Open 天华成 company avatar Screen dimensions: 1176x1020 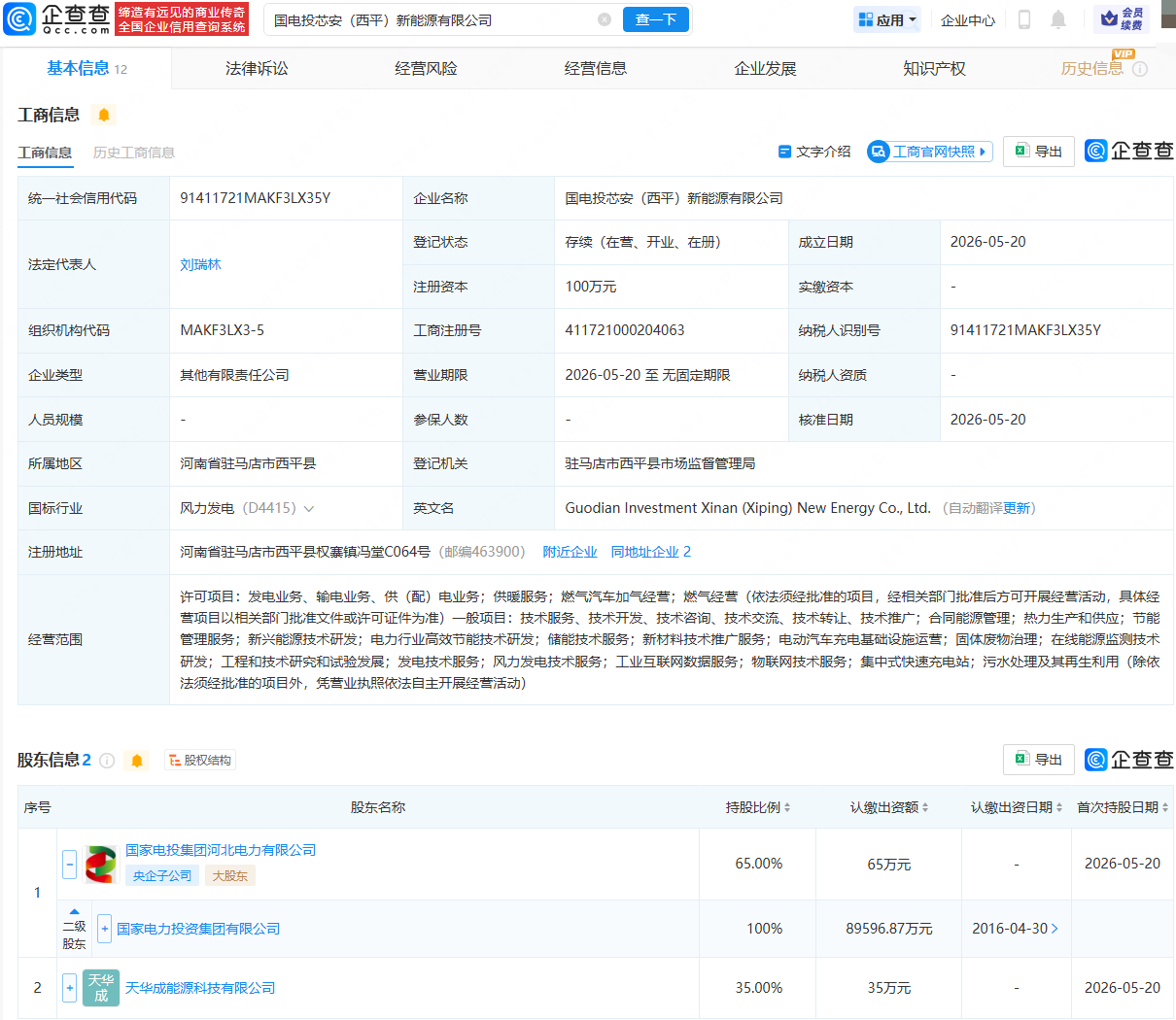[101, 988]
